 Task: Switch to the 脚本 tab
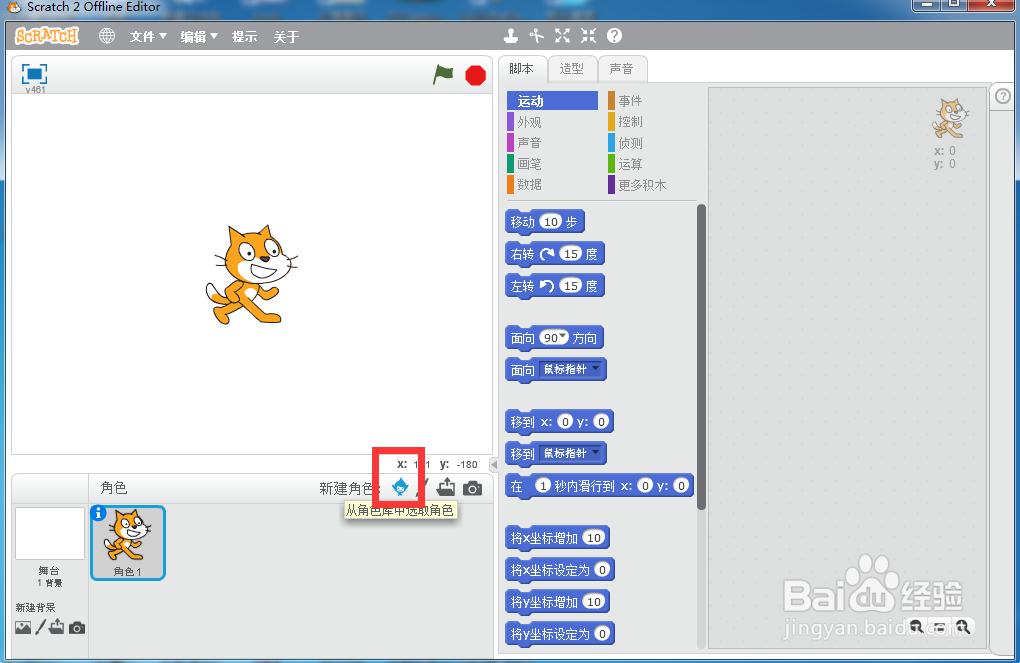[x=521, y=68]
